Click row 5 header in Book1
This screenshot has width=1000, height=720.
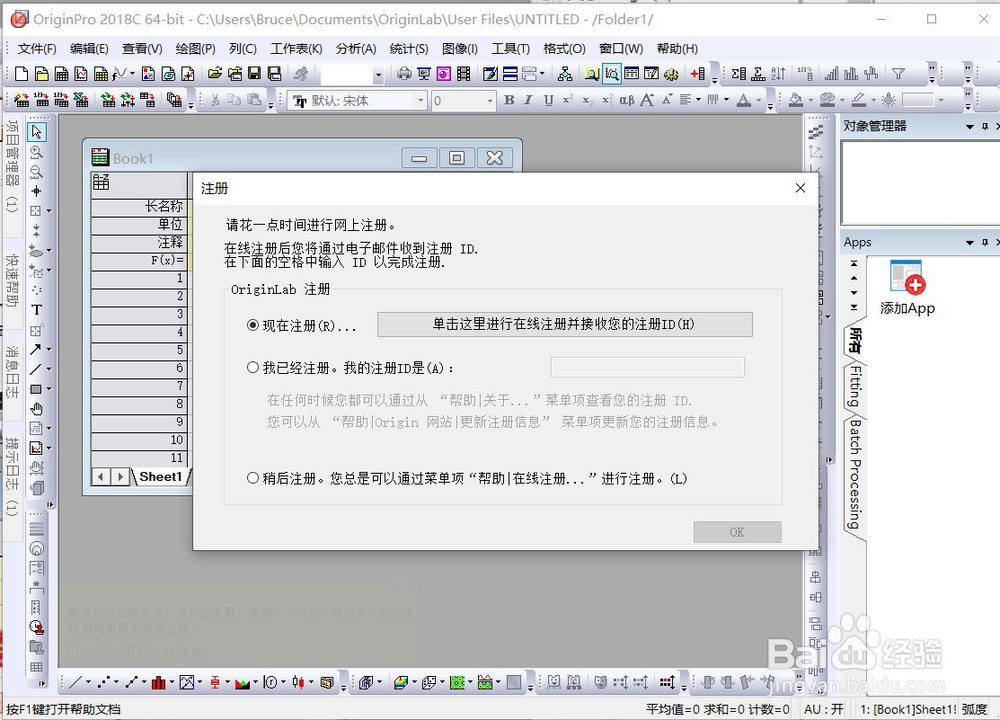tap(139, 349)
